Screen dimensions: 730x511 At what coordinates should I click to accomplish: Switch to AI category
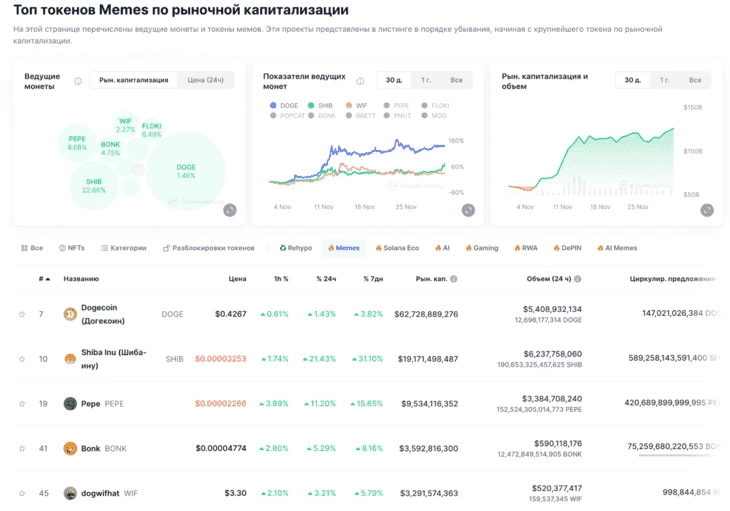442,248
